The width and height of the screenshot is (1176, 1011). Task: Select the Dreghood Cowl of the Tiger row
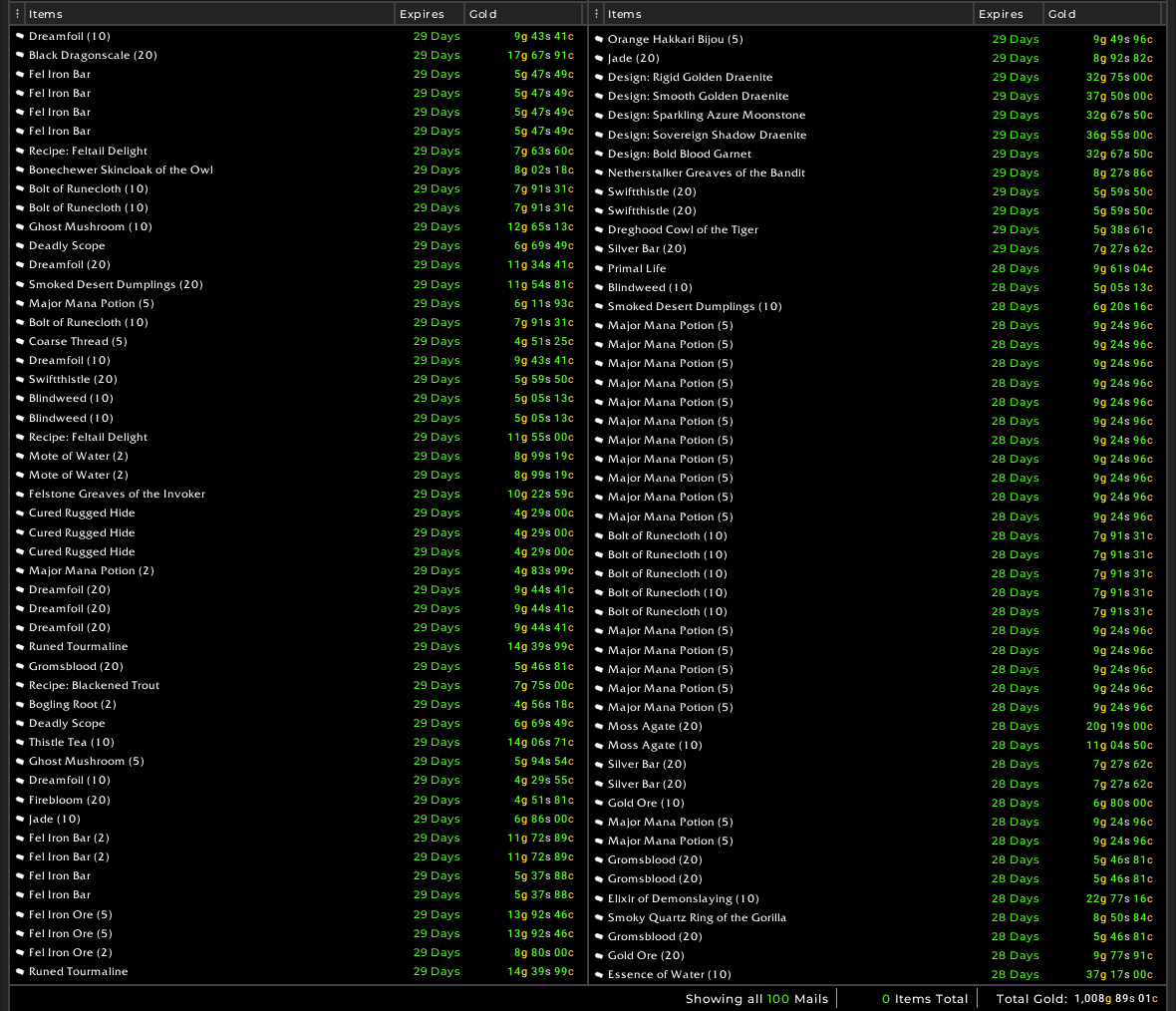point(877,229)
